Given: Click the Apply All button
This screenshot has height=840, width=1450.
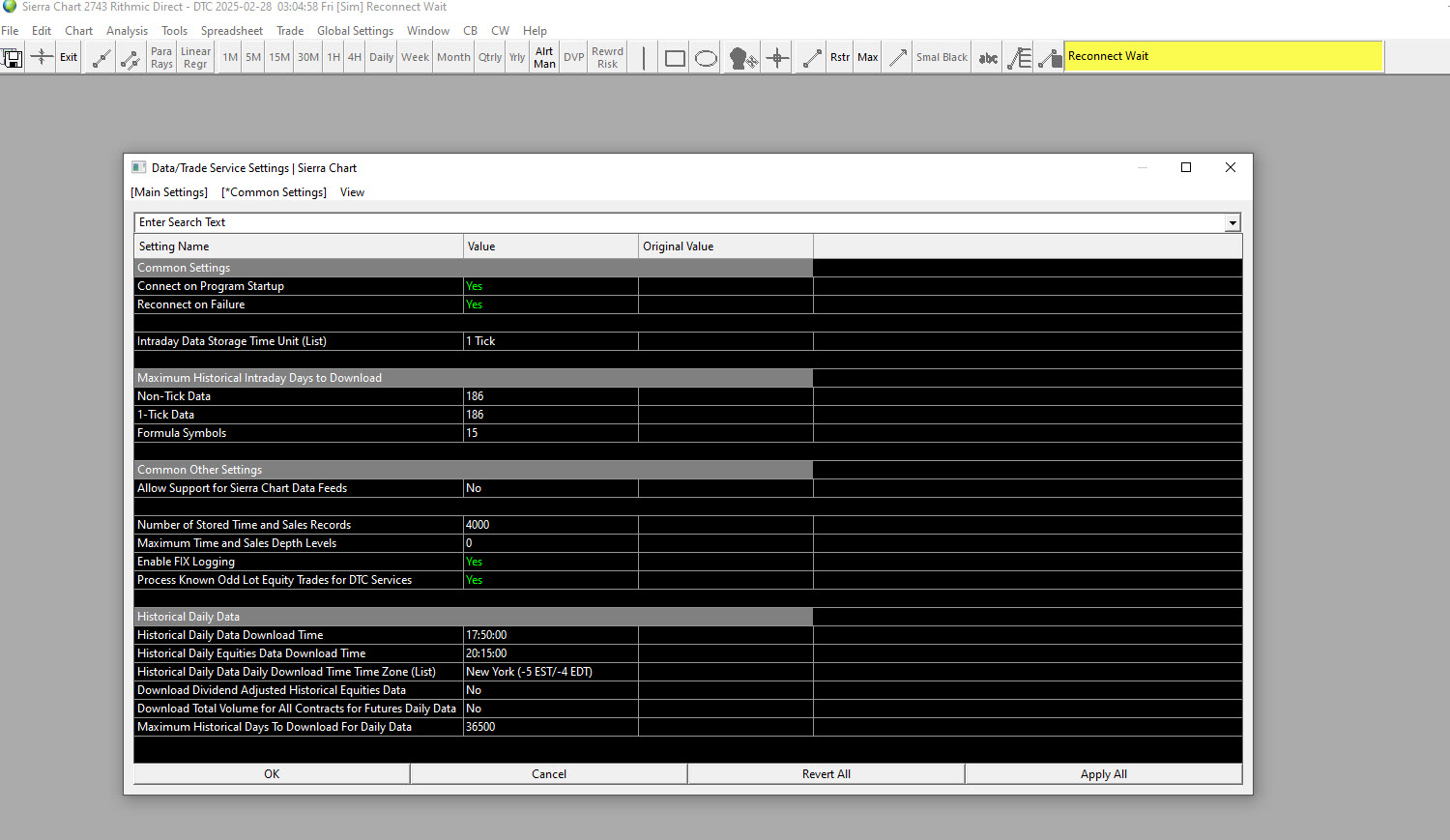Looking at the screenshot, I should [1104, 774].
